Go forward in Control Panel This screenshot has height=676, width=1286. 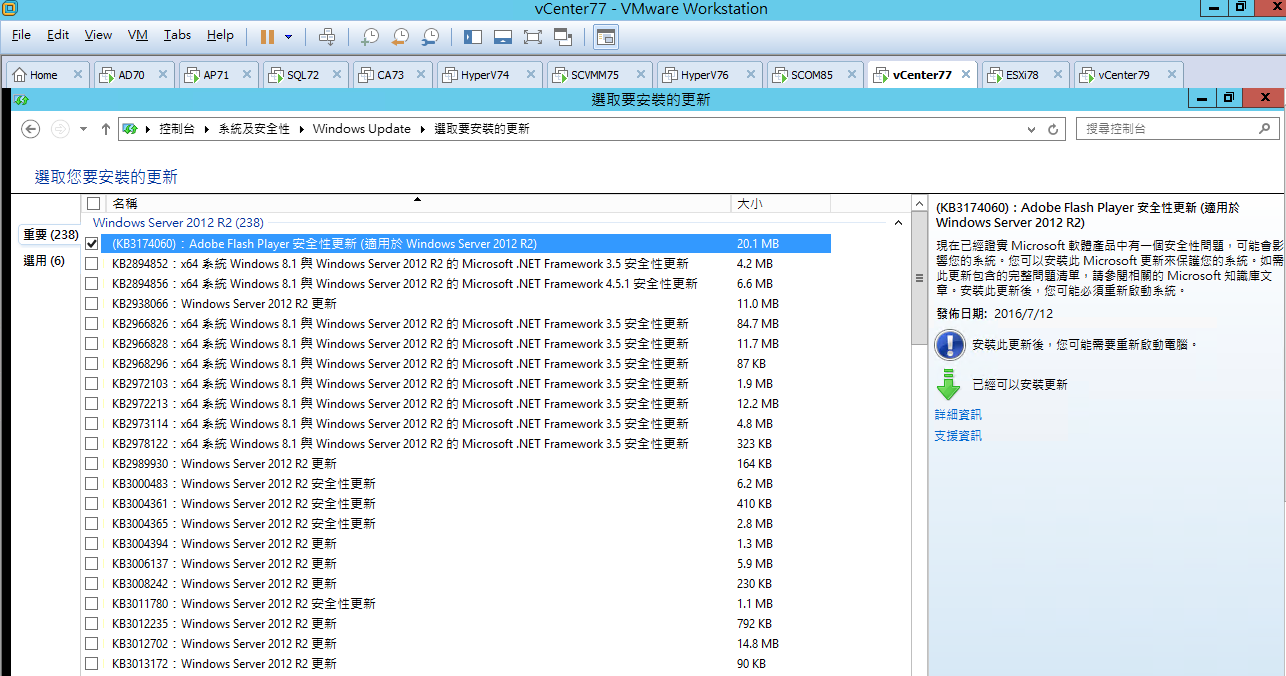(x=60, y=129)
